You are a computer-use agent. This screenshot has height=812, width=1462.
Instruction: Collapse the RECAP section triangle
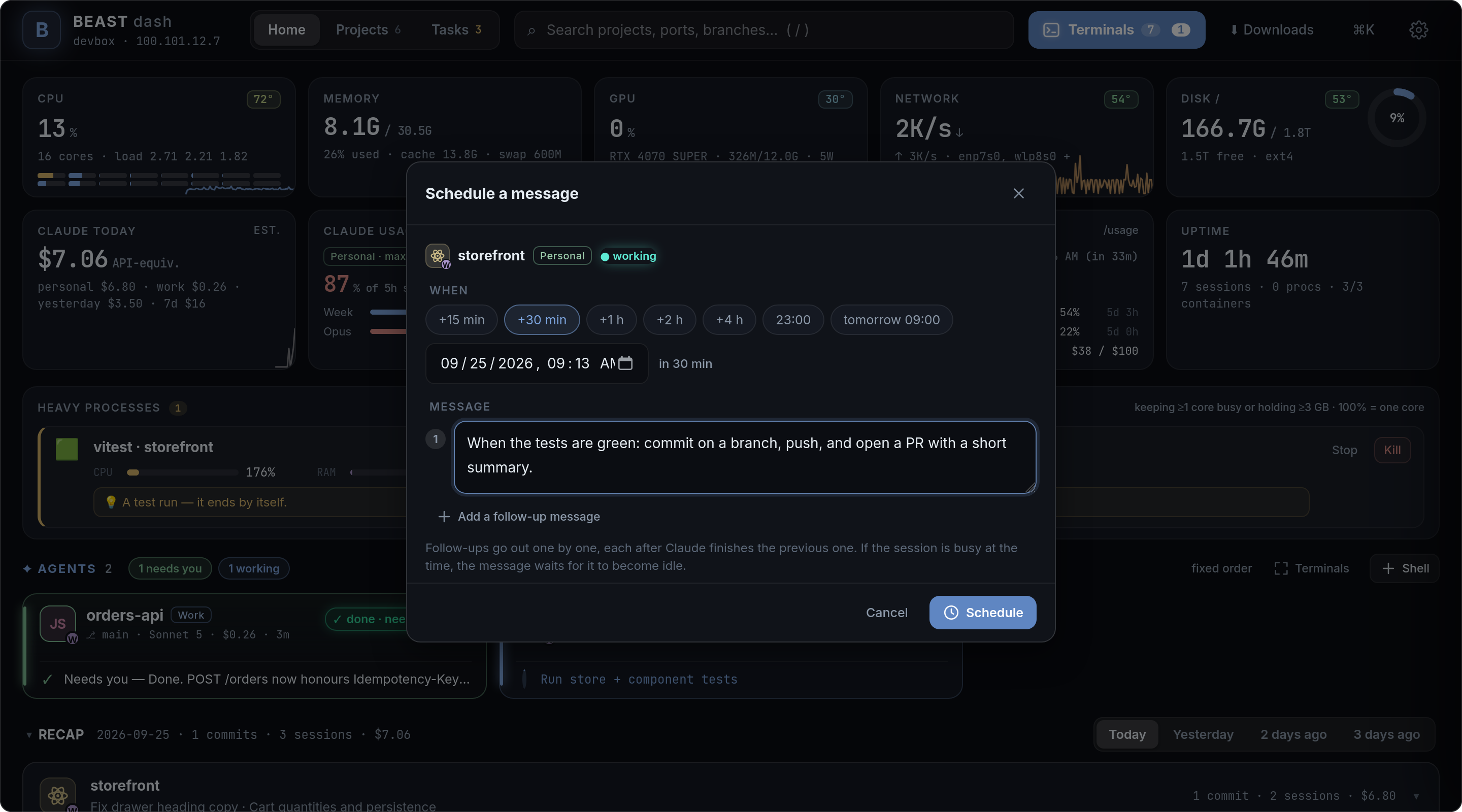(x=29, y=735)
